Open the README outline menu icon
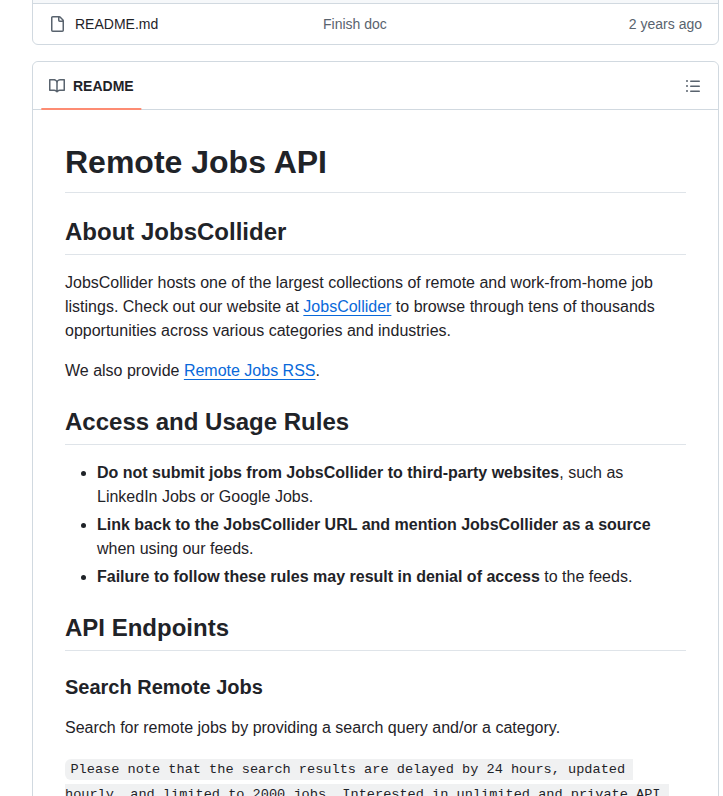The image size is (723, 796). [693, 86]
